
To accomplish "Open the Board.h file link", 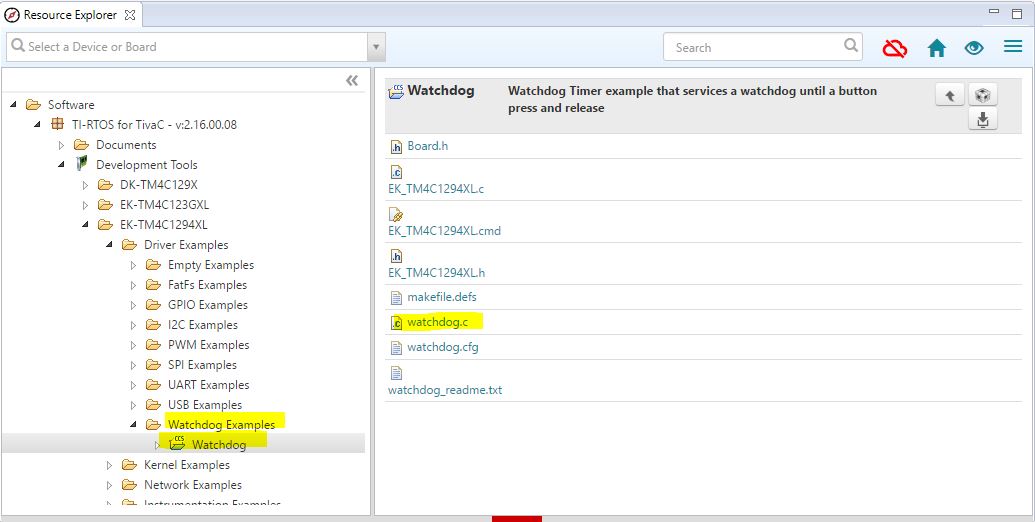I will [x=428, y=146].
